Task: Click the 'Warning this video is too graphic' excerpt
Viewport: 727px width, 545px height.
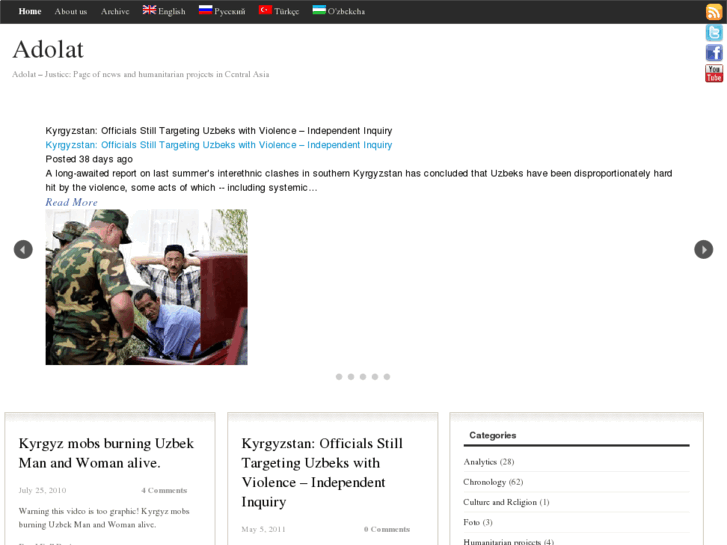Action: tap(104, 518)
